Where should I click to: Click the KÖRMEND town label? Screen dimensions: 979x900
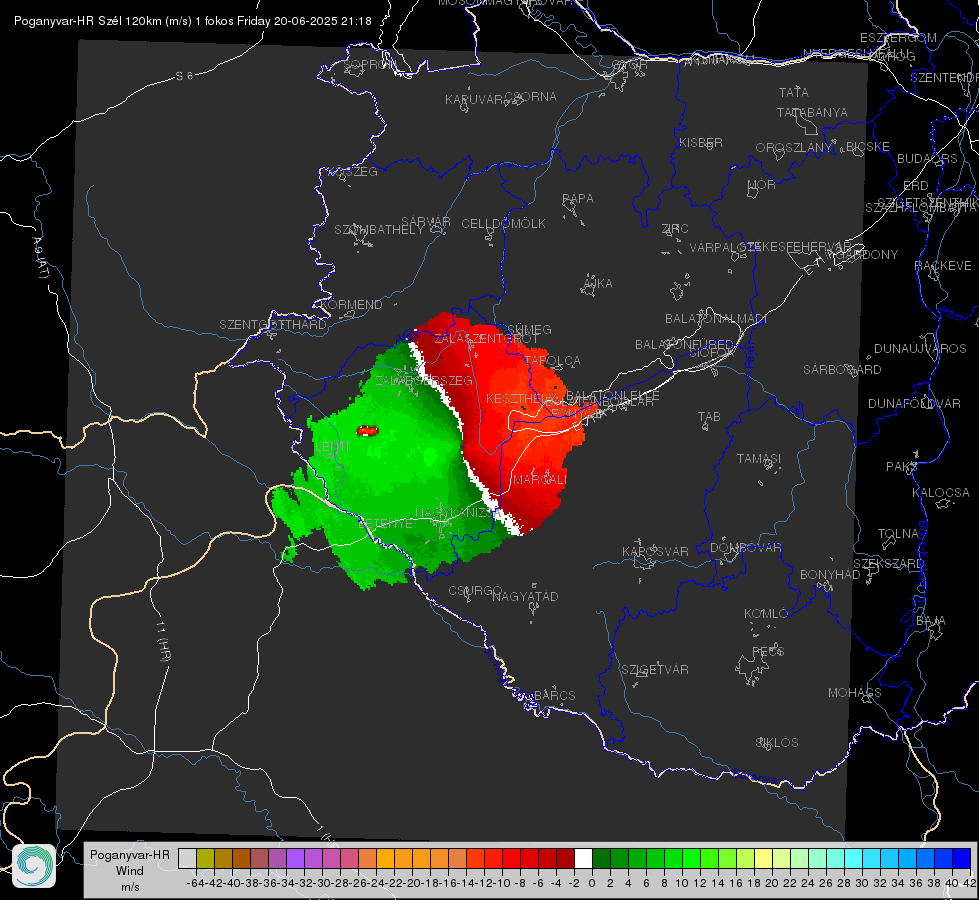350,305
